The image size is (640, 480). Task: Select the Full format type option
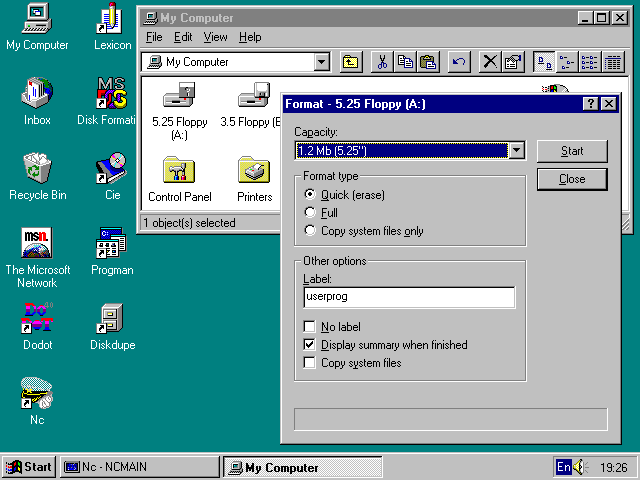[x=310, y=213]
